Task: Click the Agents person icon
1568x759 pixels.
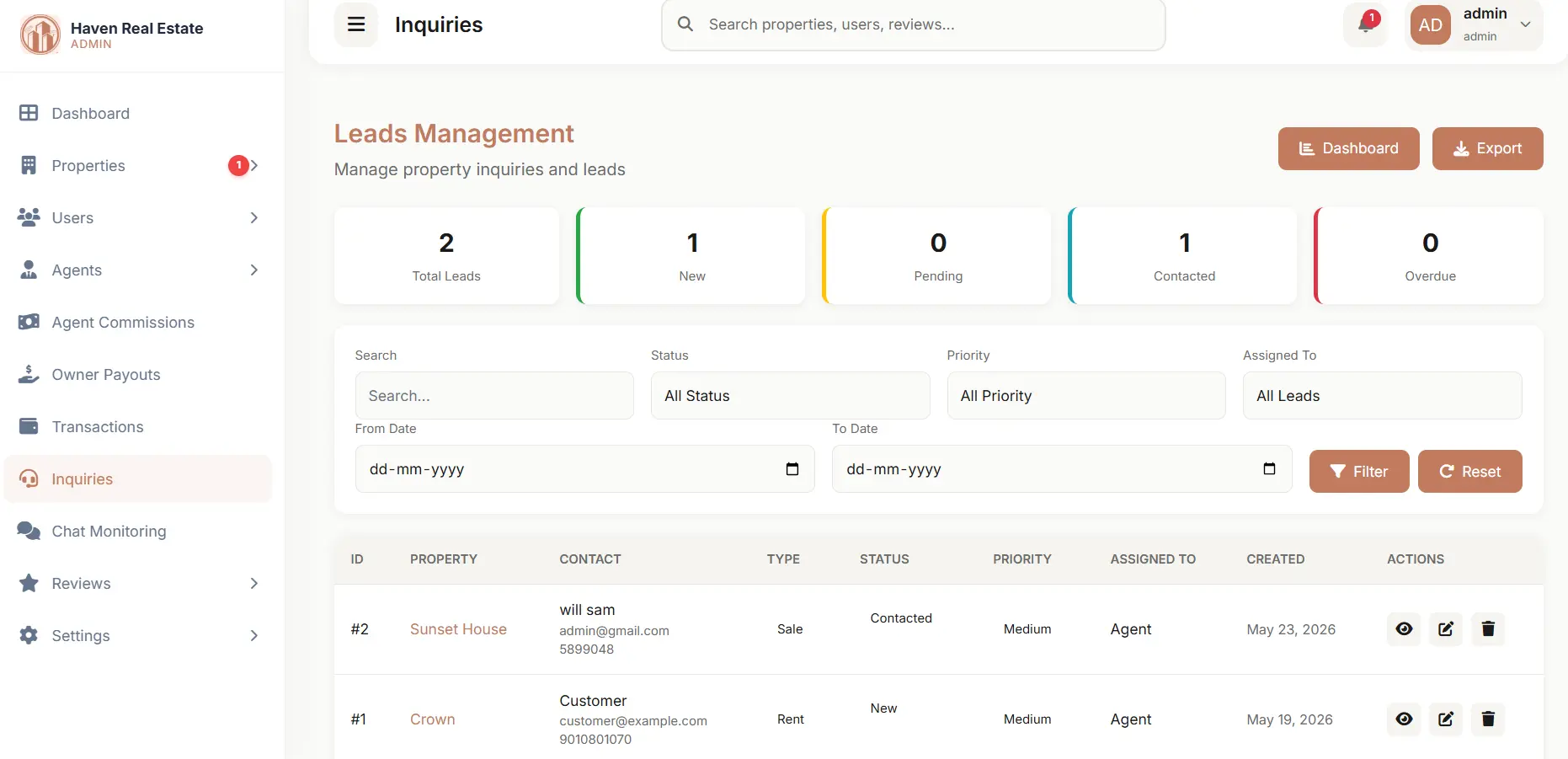Action: click(29, 270)
